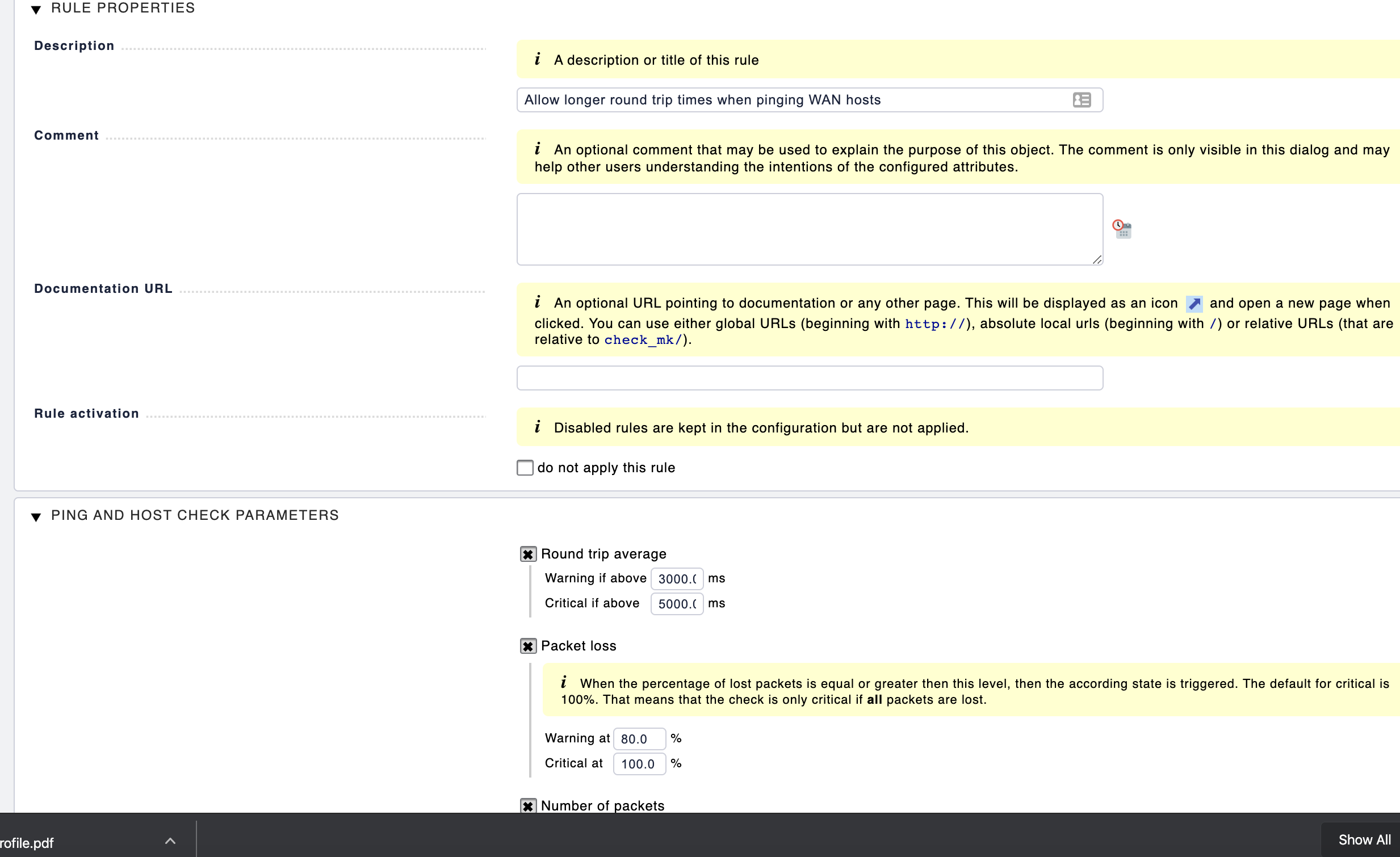The height and width of the screenshot is (857, 1400).
Task: Enable the 'do not apply this rule' checkbox
Action: click(525, 468)
